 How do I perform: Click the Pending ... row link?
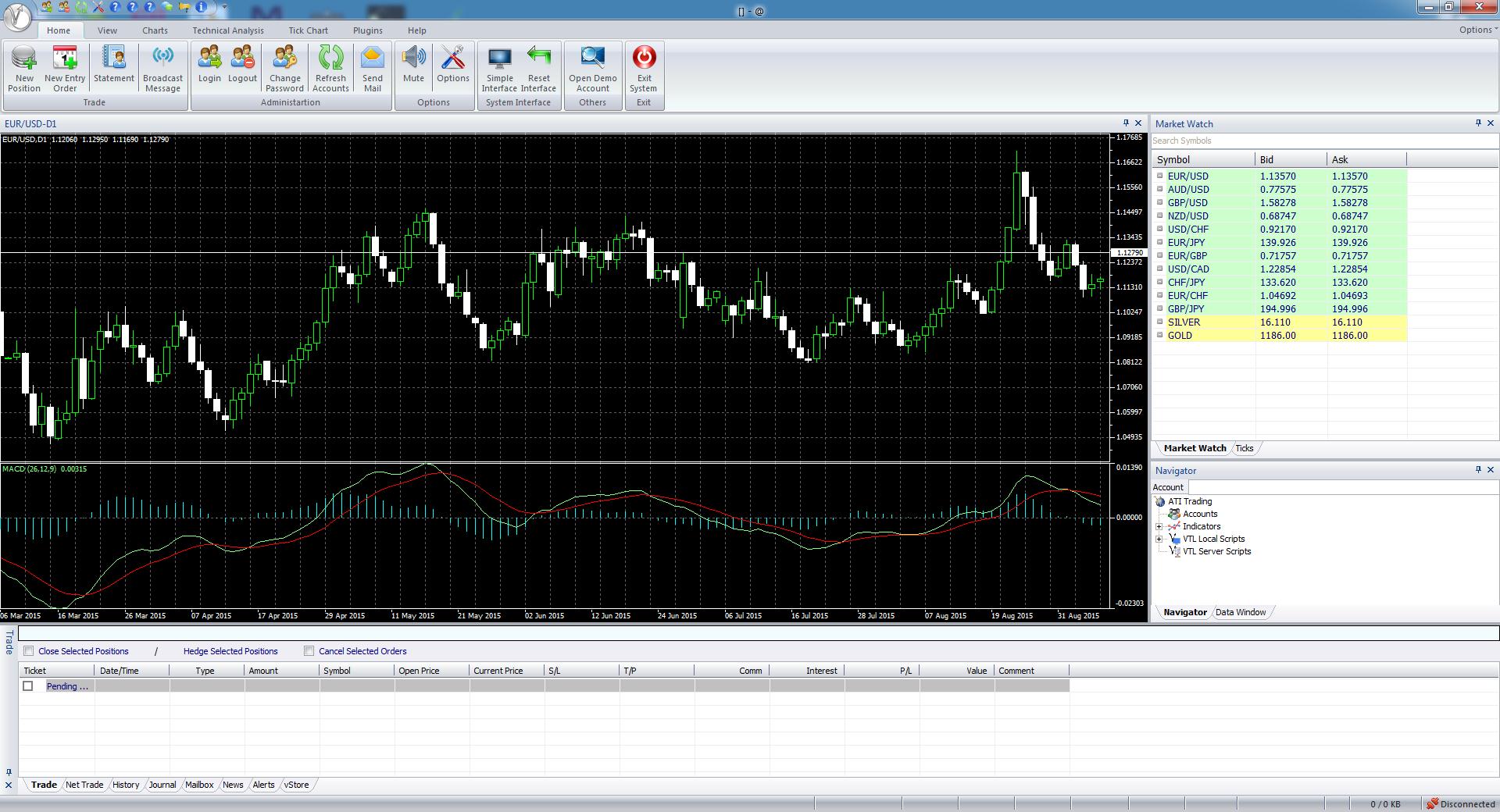(67, 686)
